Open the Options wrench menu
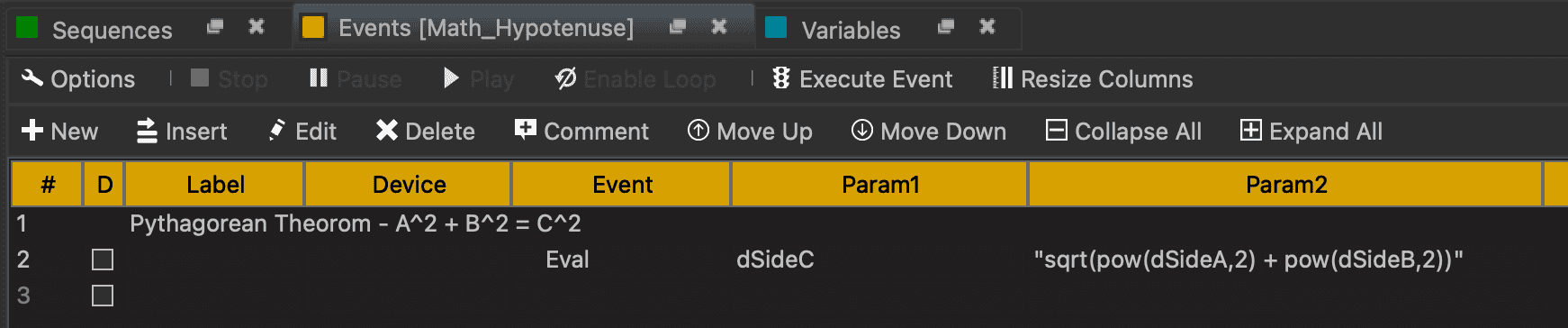The width and height of the screenshot is (1568, 328). pyautogui.click(x=78, y=79)
